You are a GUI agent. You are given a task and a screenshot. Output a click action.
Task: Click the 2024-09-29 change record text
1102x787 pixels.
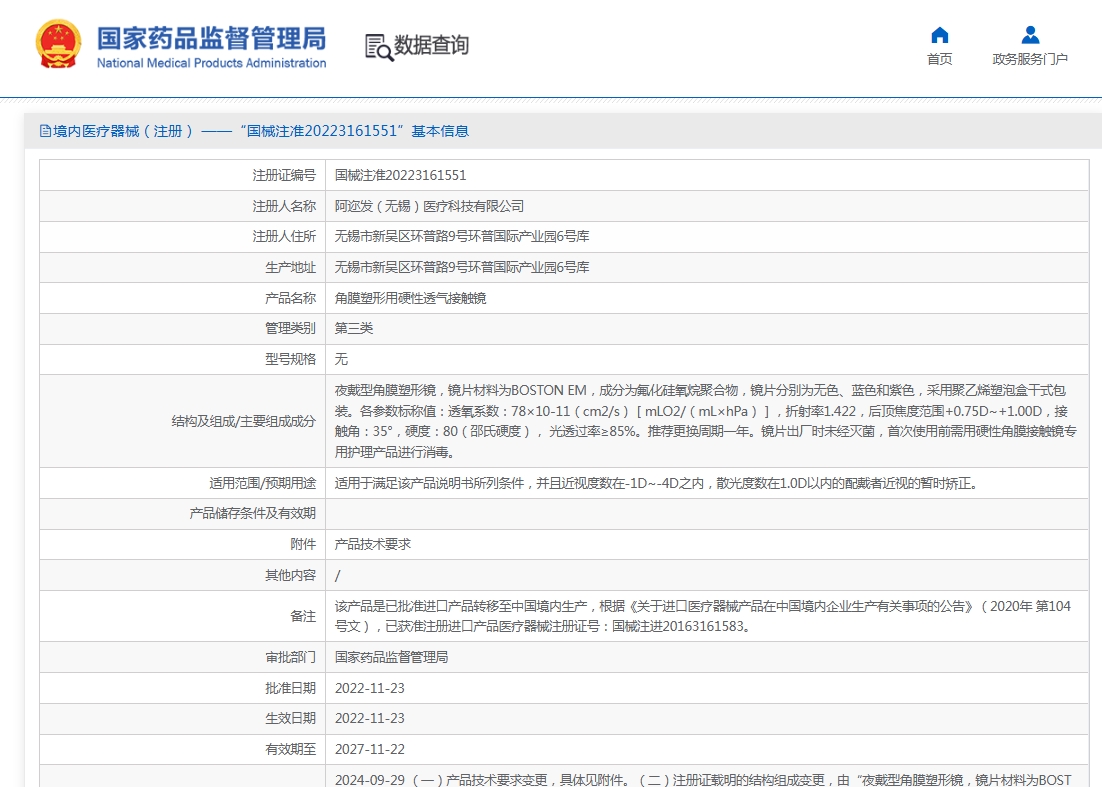[x=703, y=779]
